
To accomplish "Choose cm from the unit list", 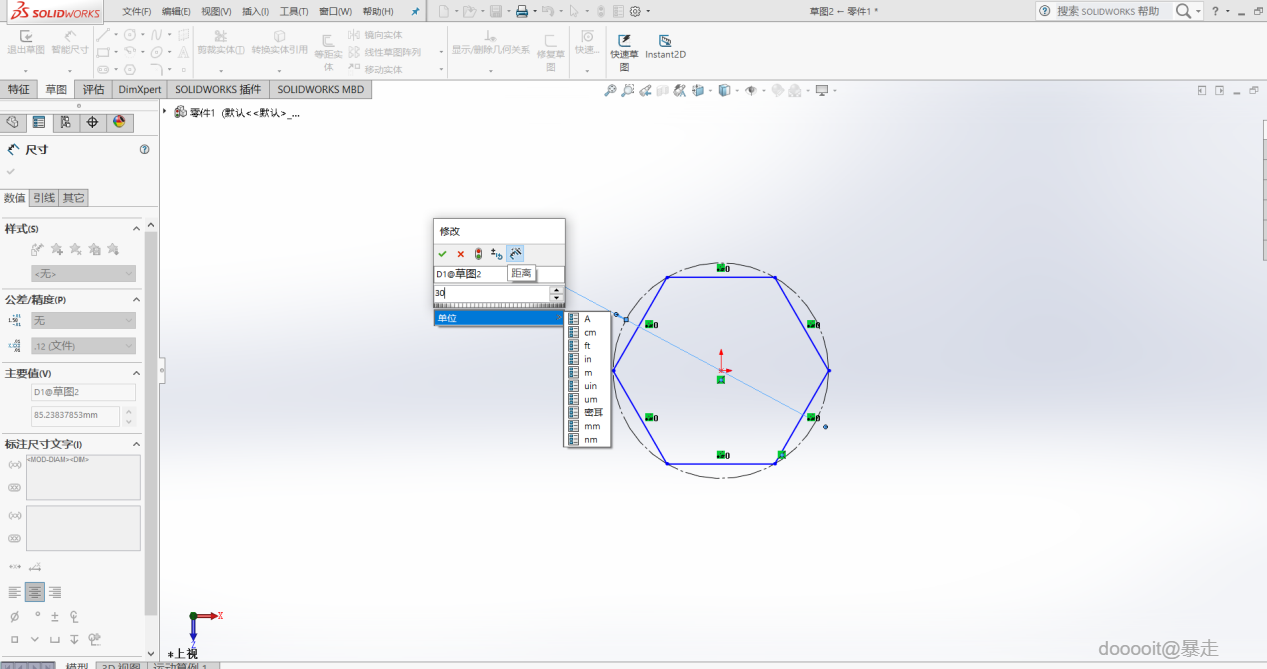I will click(590, 332).
